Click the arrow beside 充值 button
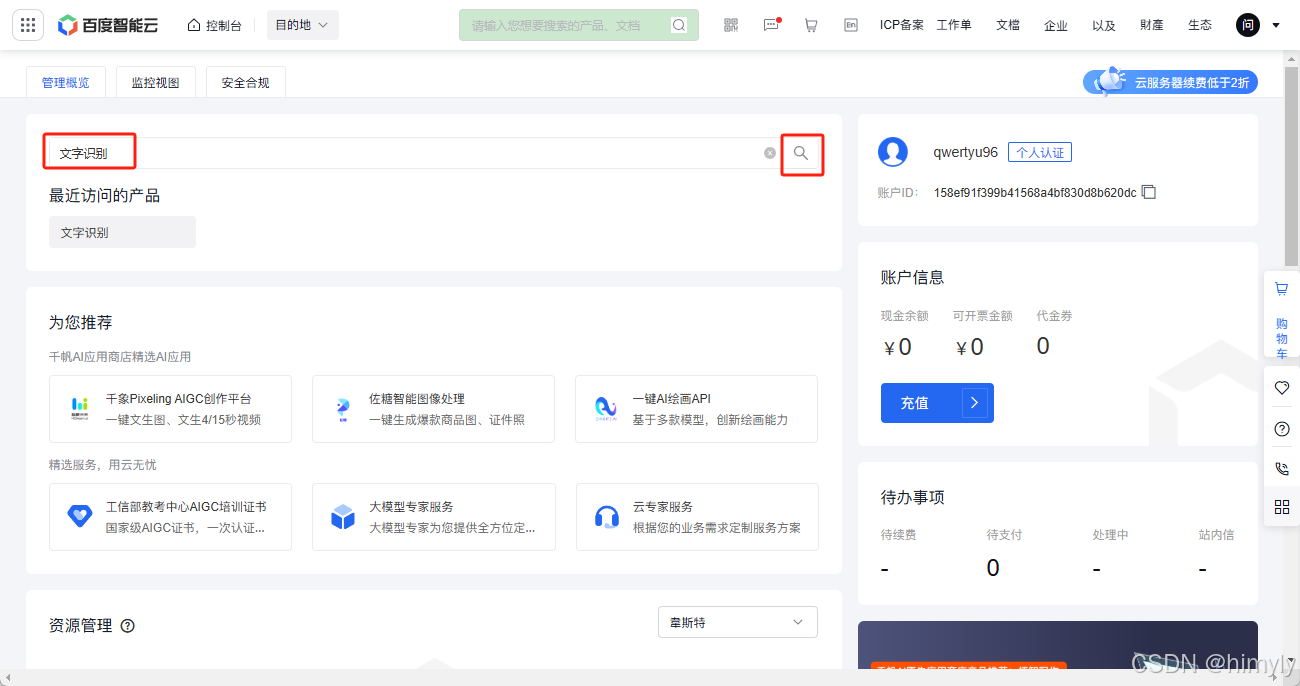The width and height of the screenshot is (1300, 686). click(x=976, y=403)
